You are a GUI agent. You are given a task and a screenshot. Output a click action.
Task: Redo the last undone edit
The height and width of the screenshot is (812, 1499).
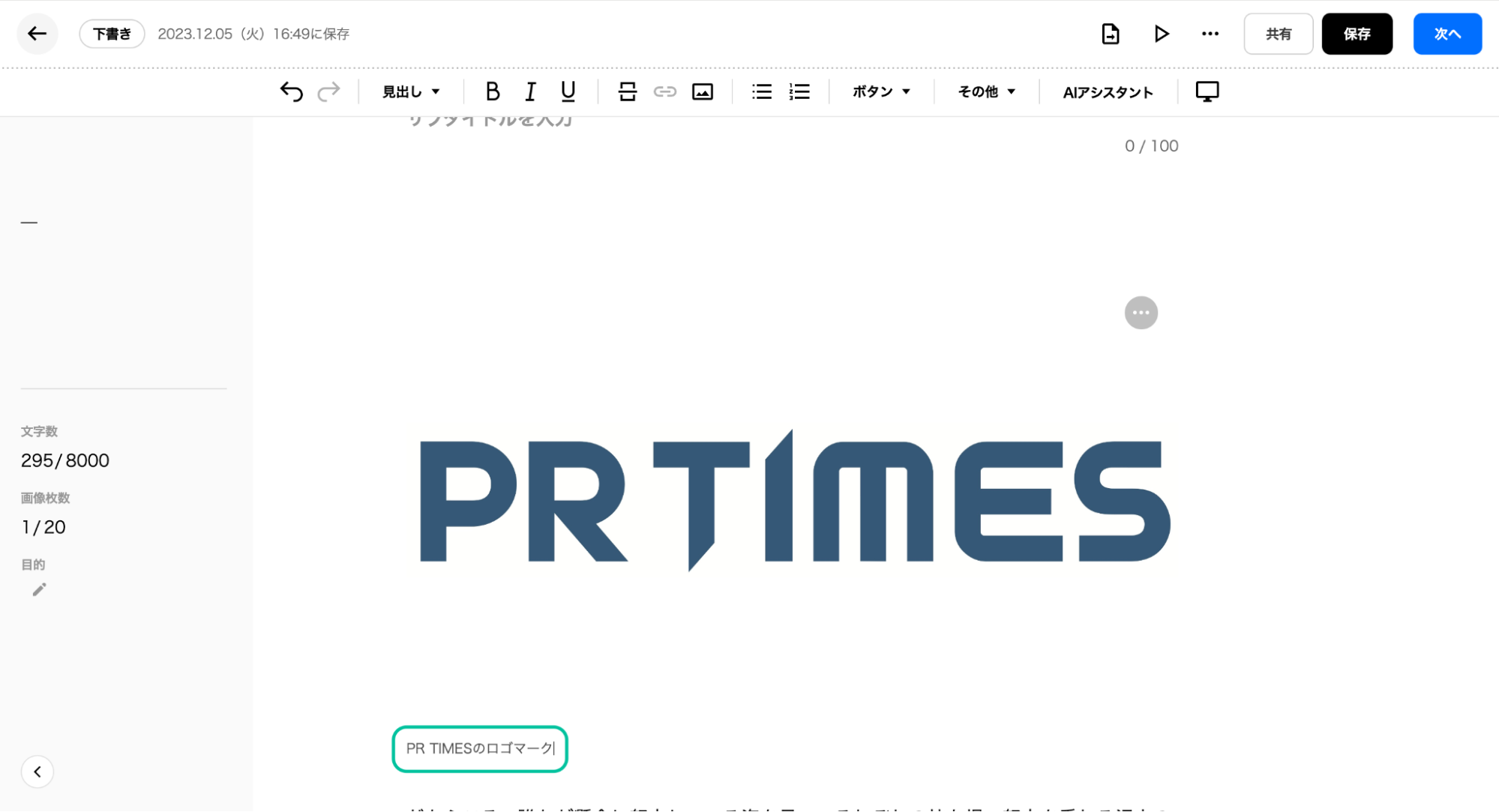(x=329, y=91)
